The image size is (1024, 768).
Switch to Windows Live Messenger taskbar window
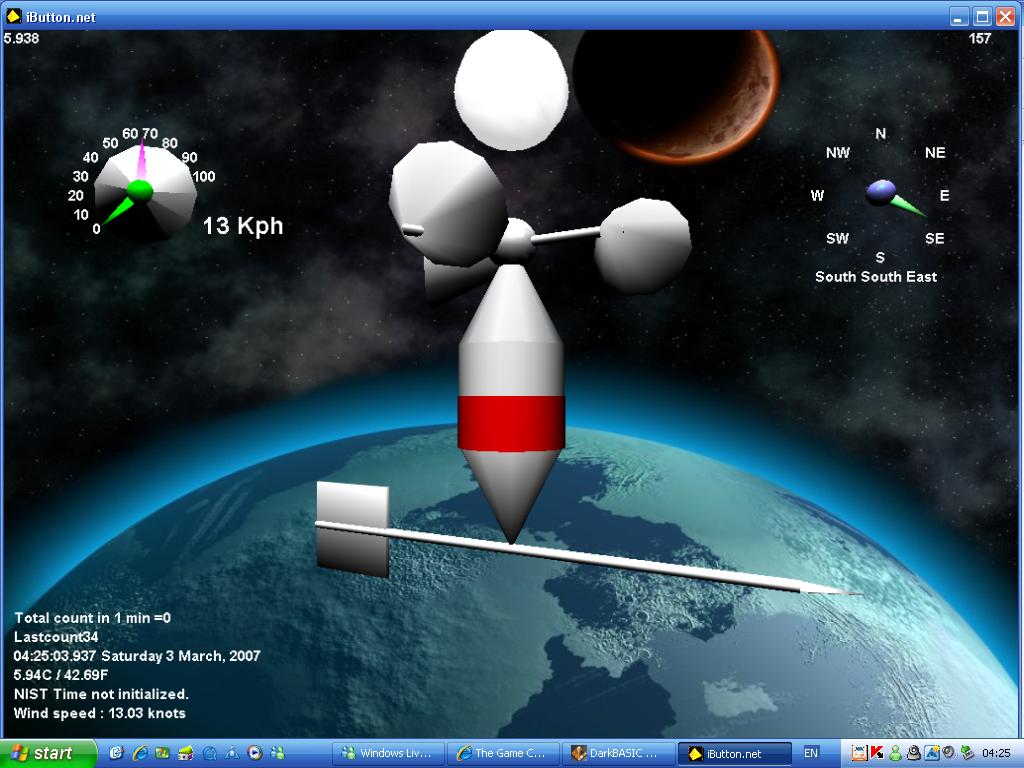coord(388,753)
